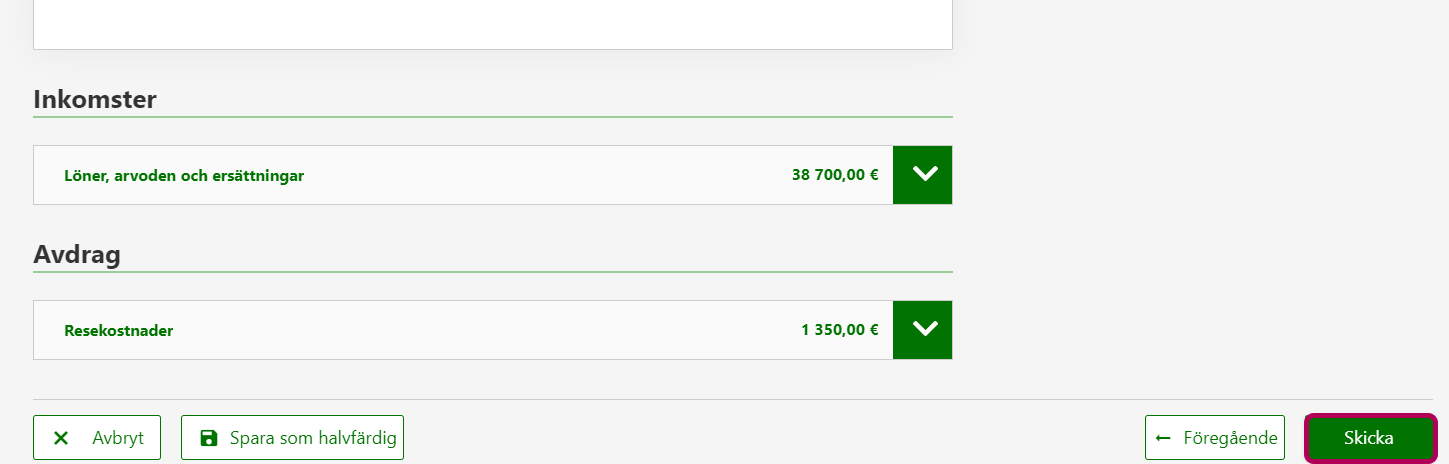Expand the Löner, arvoden och ersättningar chevron
This screenshot has height=464, width=1449.
[x=925, y=175]
